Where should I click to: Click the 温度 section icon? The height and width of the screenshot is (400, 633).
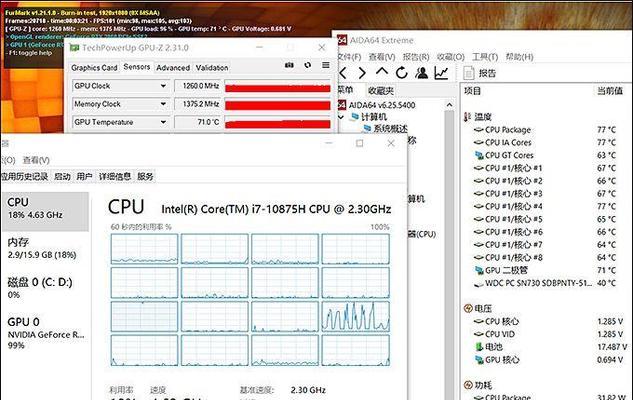coord(467,117)
